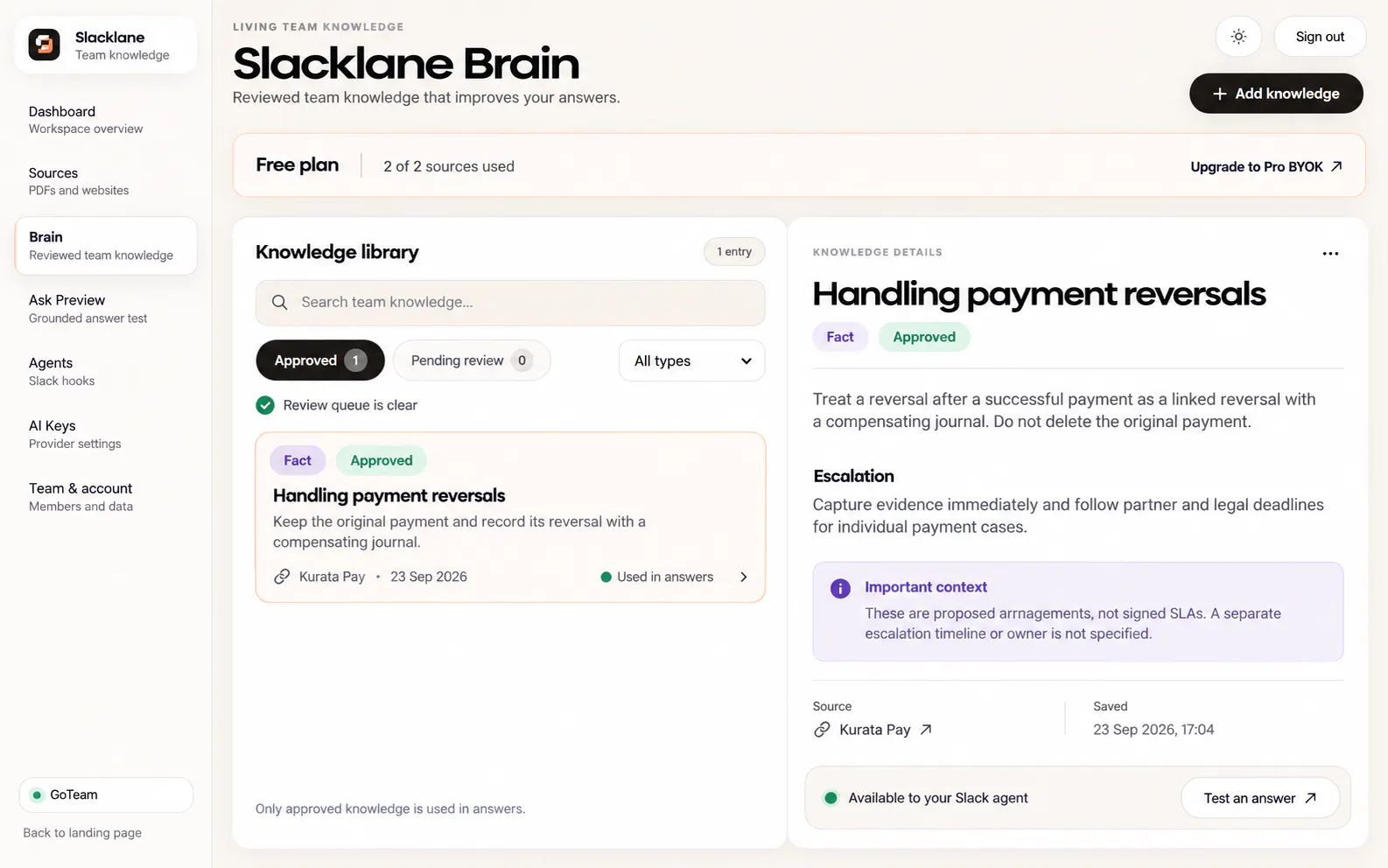This screenshot has width=1388, height=868.
Task: Click the Pending review count badge 0
Action: coord(522,360)
